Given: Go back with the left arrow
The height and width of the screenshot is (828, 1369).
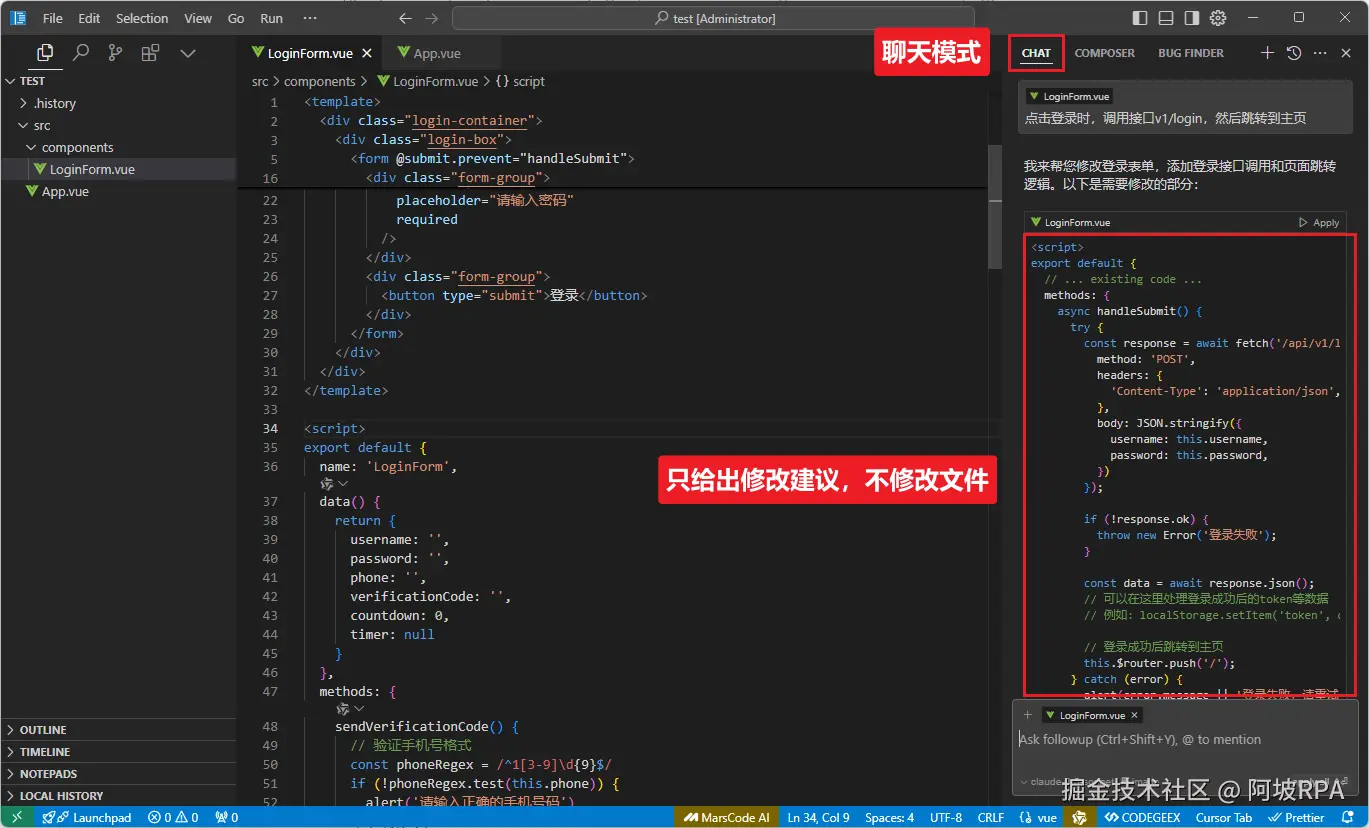Looking at the screenshot, I should click(x=405, y=18).
